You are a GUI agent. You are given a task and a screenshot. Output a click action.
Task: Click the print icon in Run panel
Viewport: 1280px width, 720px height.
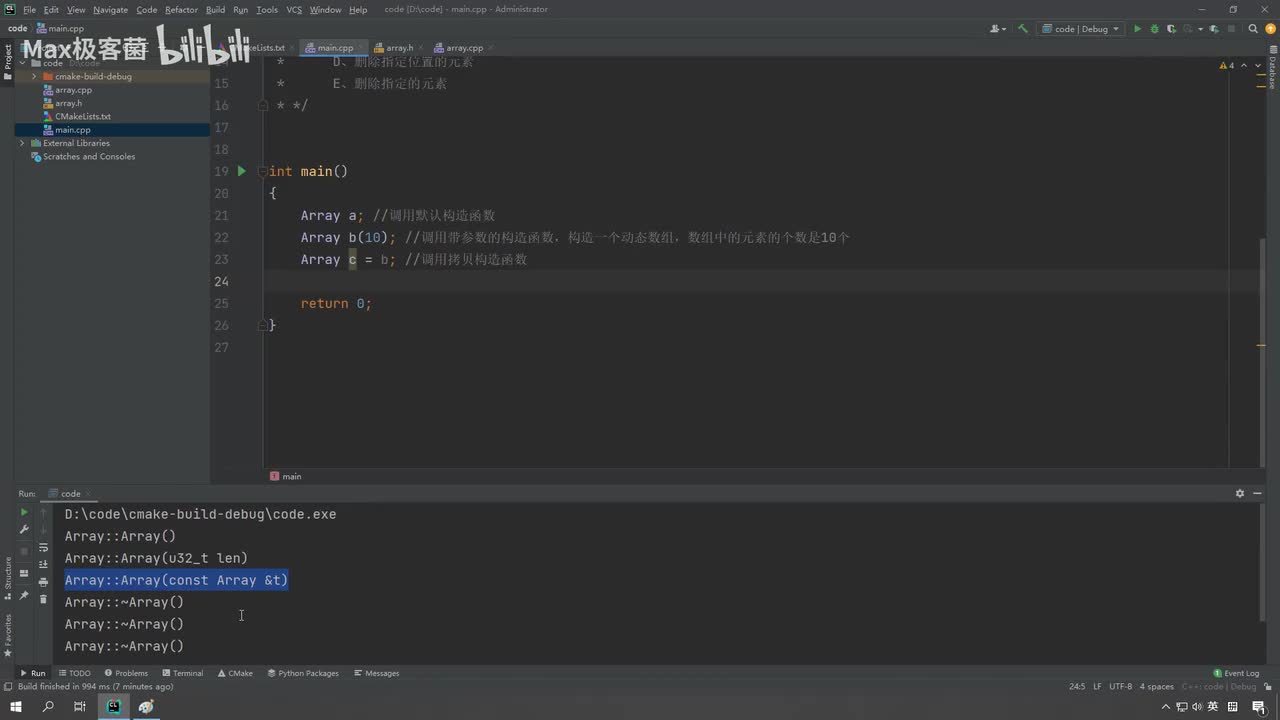click(43, 582)
